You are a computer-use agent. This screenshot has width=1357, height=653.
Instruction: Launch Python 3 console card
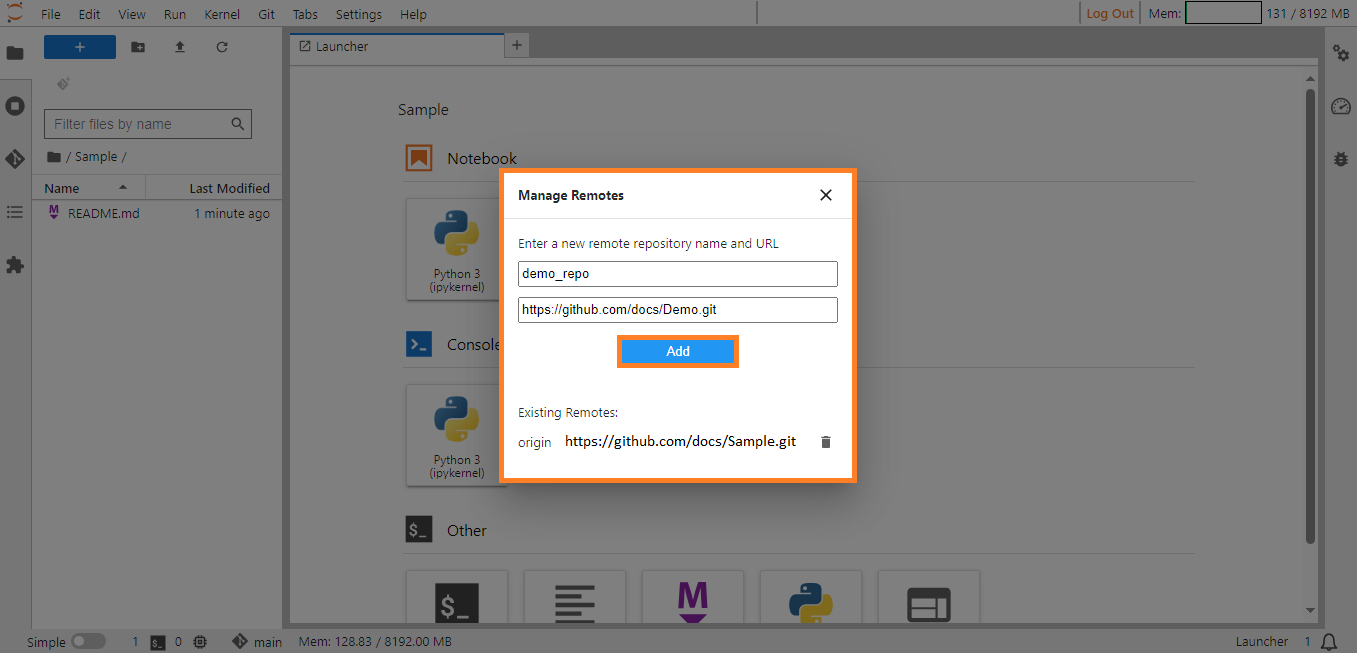tap(456, 435)
